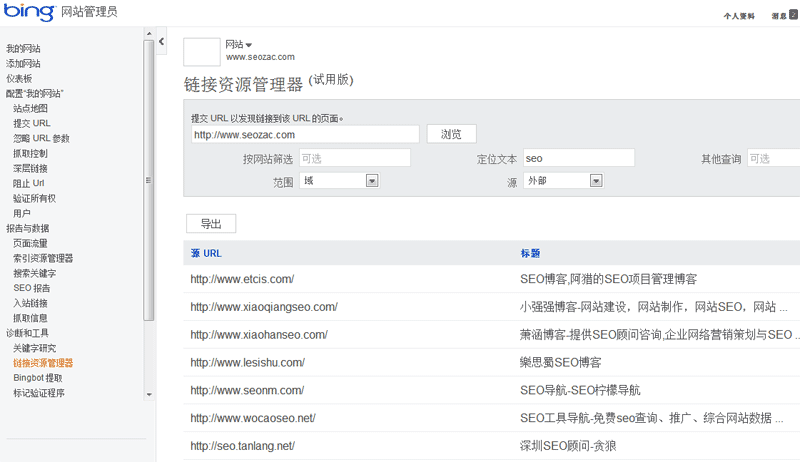Click the 导出 export button
The image size is (800, 462).
click(211, 224)
